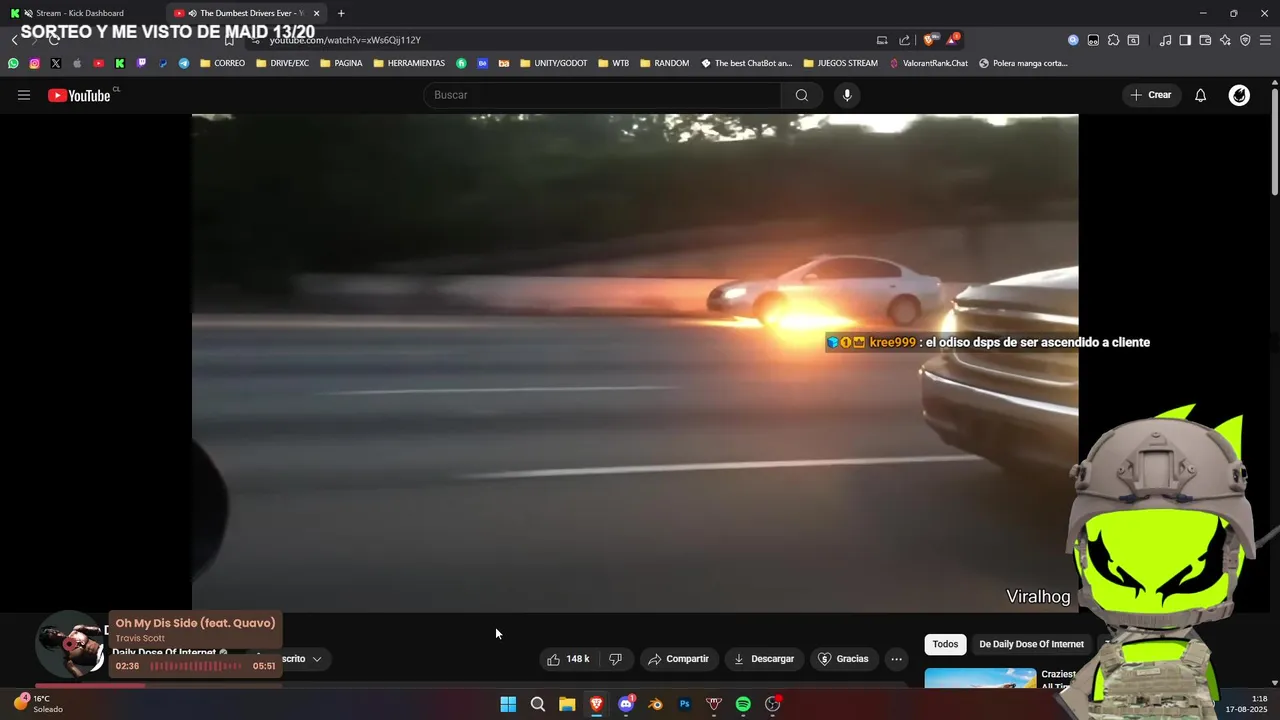Reload the page with refresh icon
This screenshot has height=720, width=1280.
tap(54, 40)
